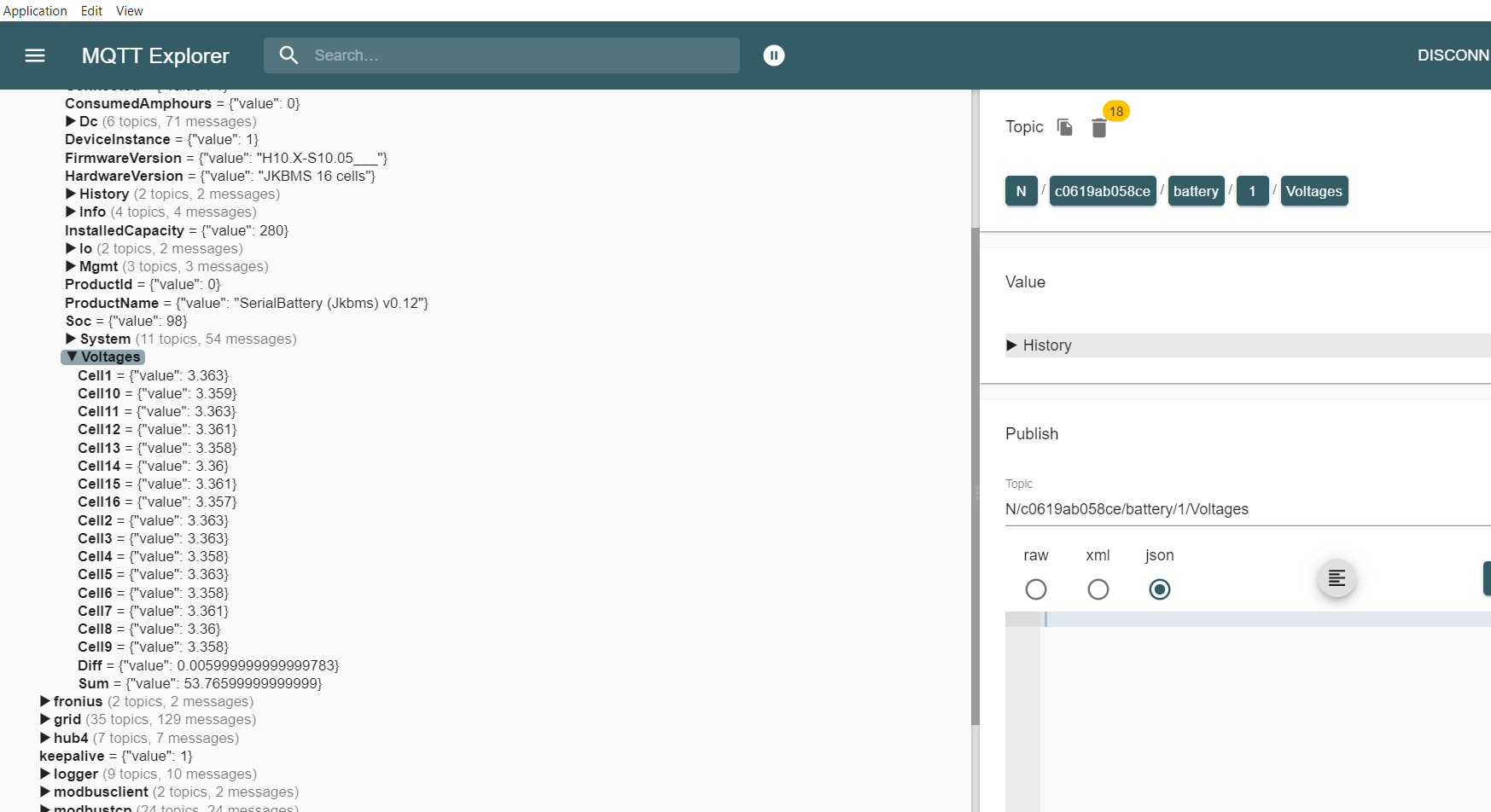Select the Diff value row
Image resolution: width=1491 pixels, height=812 pixels.
[x=208, y=665]
